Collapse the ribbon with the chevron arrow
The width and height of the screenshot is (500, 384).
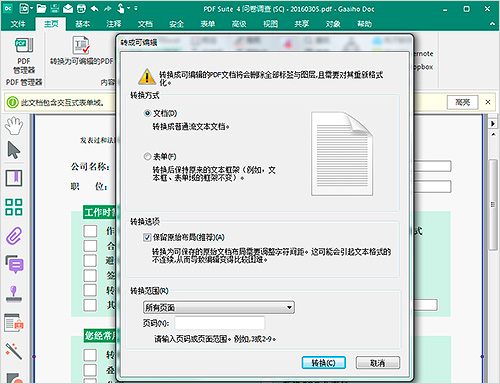point(492,24)
